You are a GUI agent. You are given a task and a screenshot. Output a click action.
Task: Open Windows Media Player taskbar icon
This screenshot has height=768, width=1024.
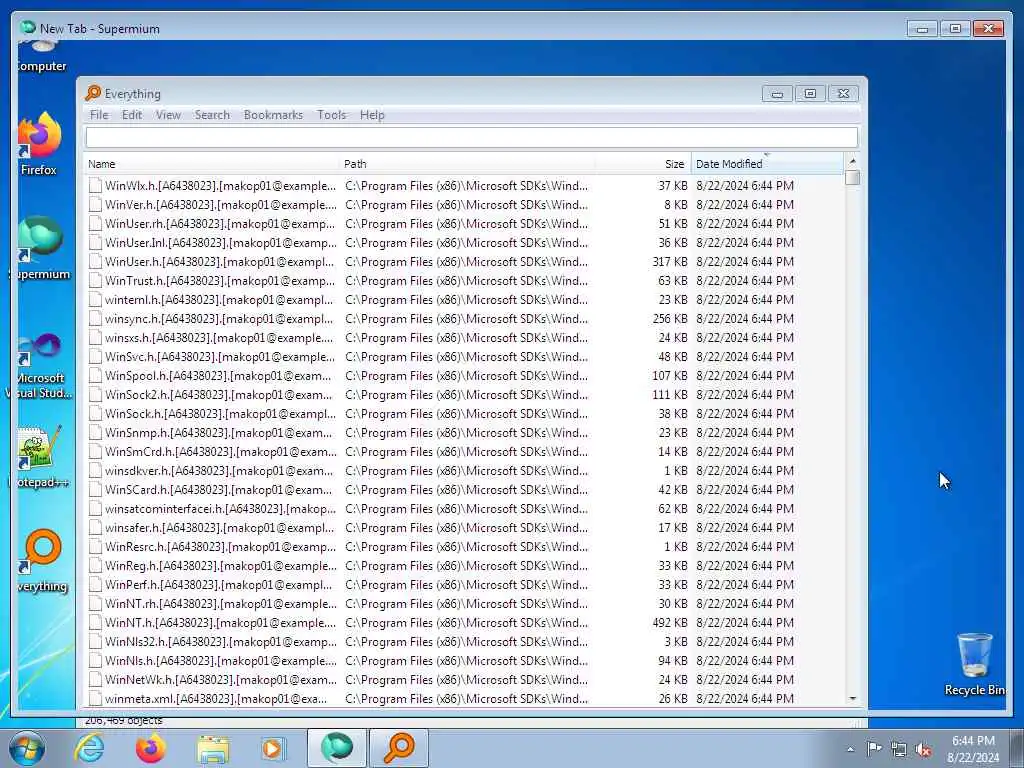click(x=273, y=748)
